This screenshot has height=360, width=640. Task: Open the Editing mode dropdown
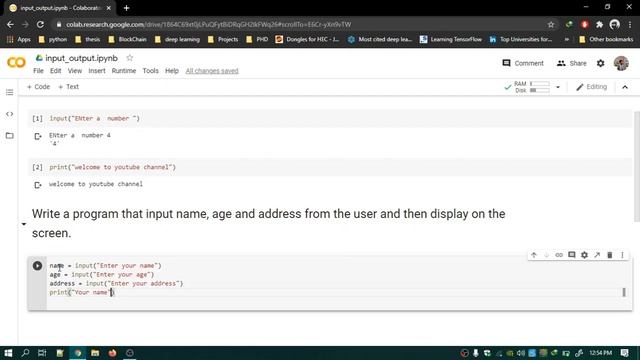coord(591,87)
